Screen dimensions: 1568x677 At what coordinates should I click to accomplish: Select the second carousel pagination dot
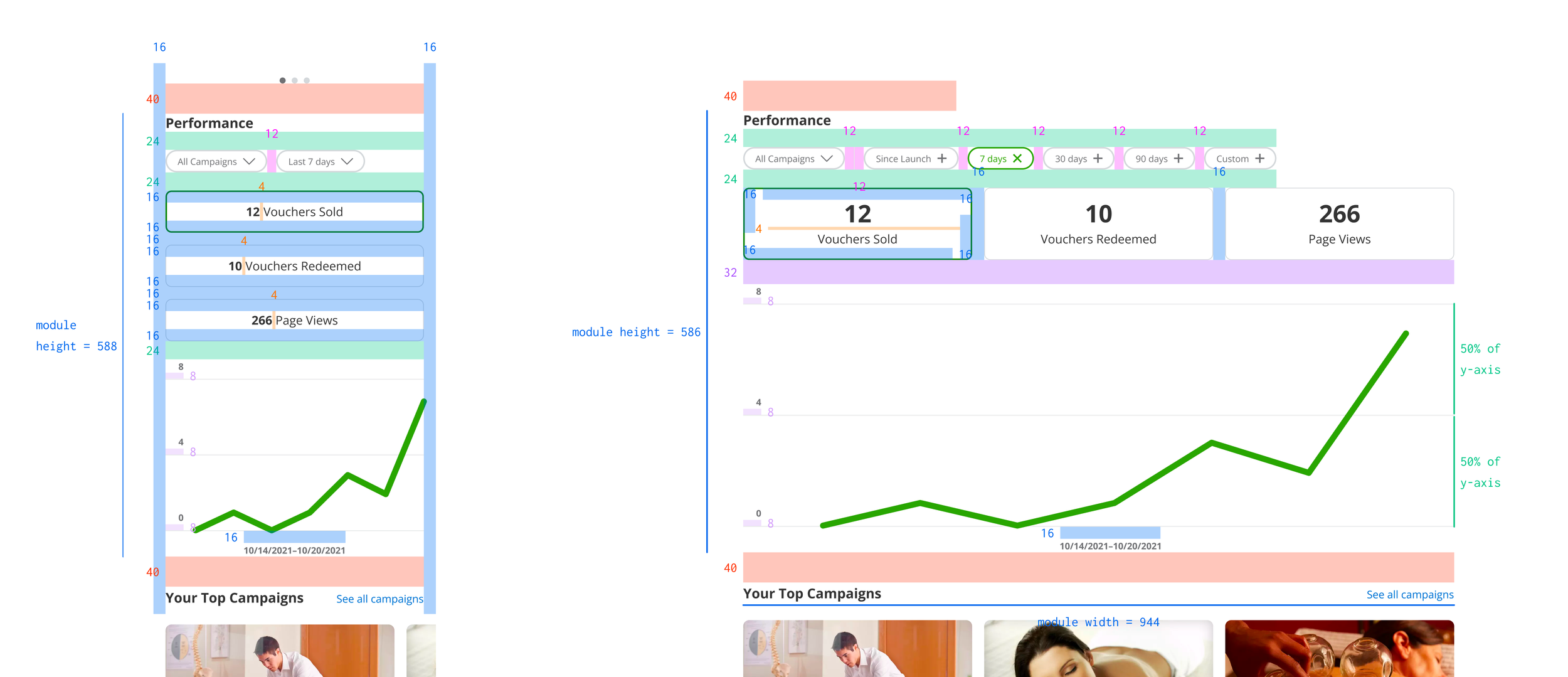[295, 80]
